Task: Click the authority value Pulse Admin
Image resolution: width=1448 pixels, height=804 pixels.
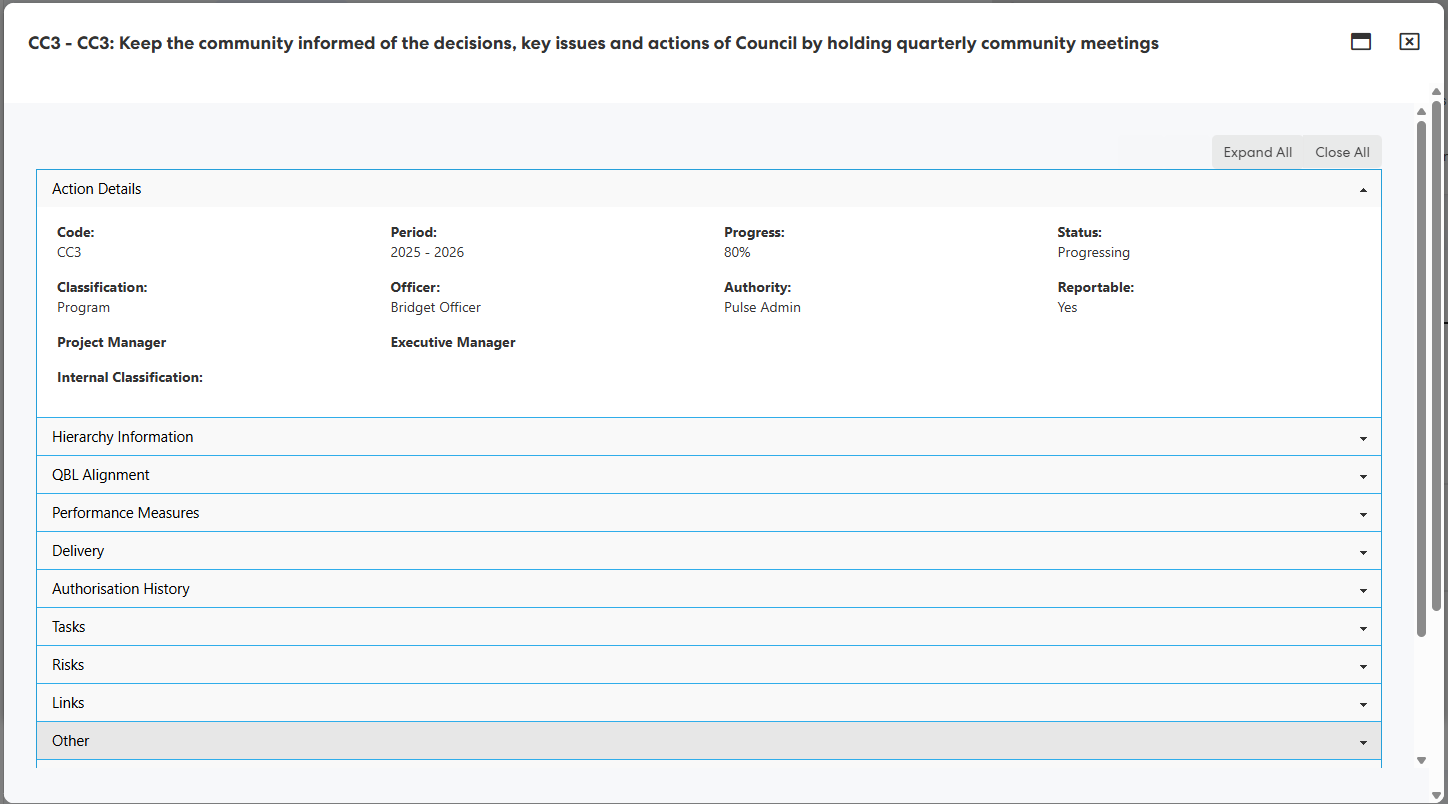Action: point(762,307)
